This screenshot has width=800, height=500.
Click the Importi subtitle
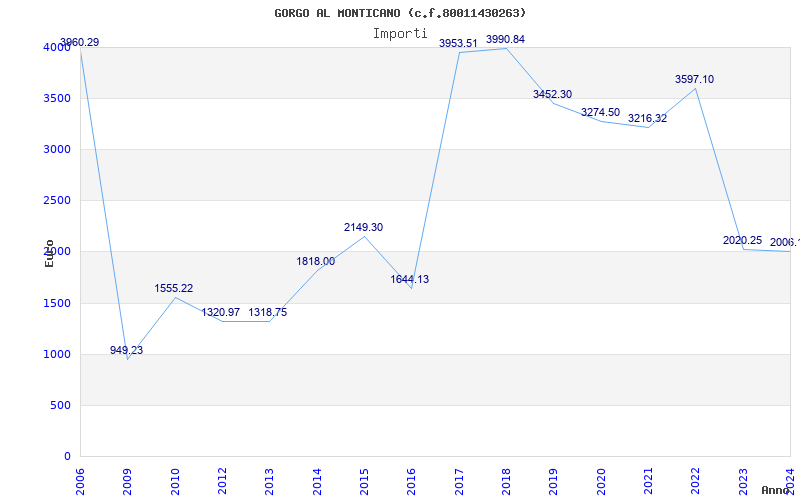[400, 34]
